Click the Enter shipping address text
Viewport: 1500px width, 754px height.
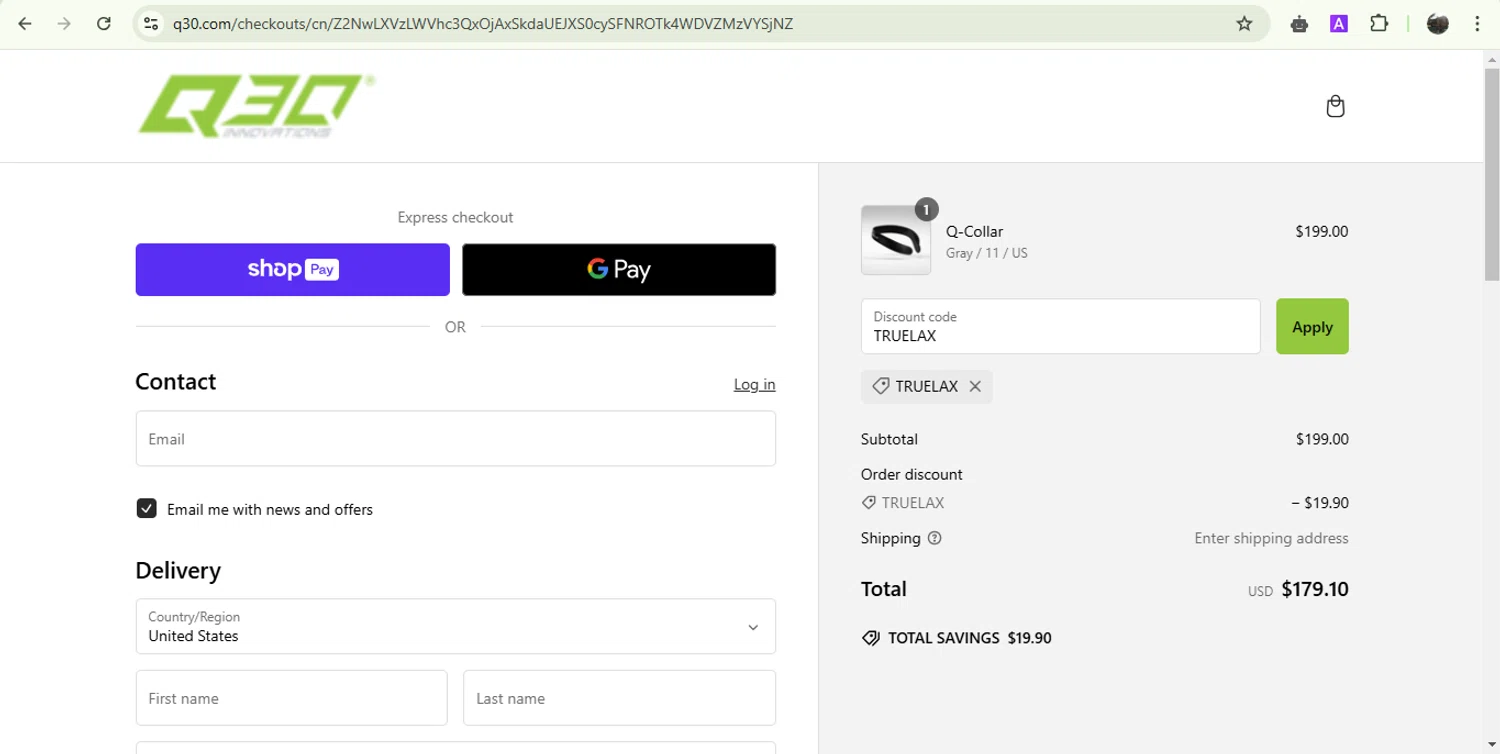(x=1271, y=538)
